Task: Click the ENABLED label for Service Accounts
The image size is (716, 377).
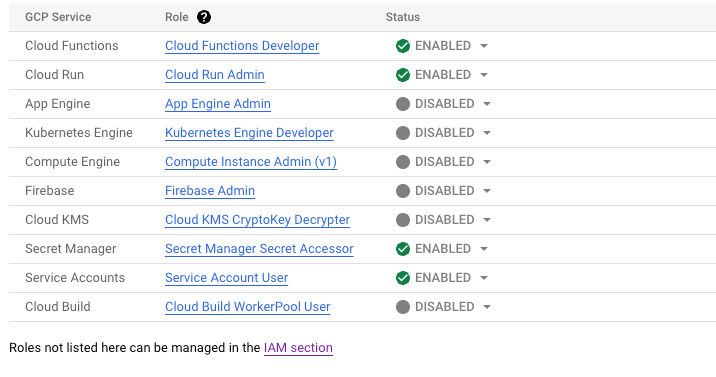Action: coord(443,278)
